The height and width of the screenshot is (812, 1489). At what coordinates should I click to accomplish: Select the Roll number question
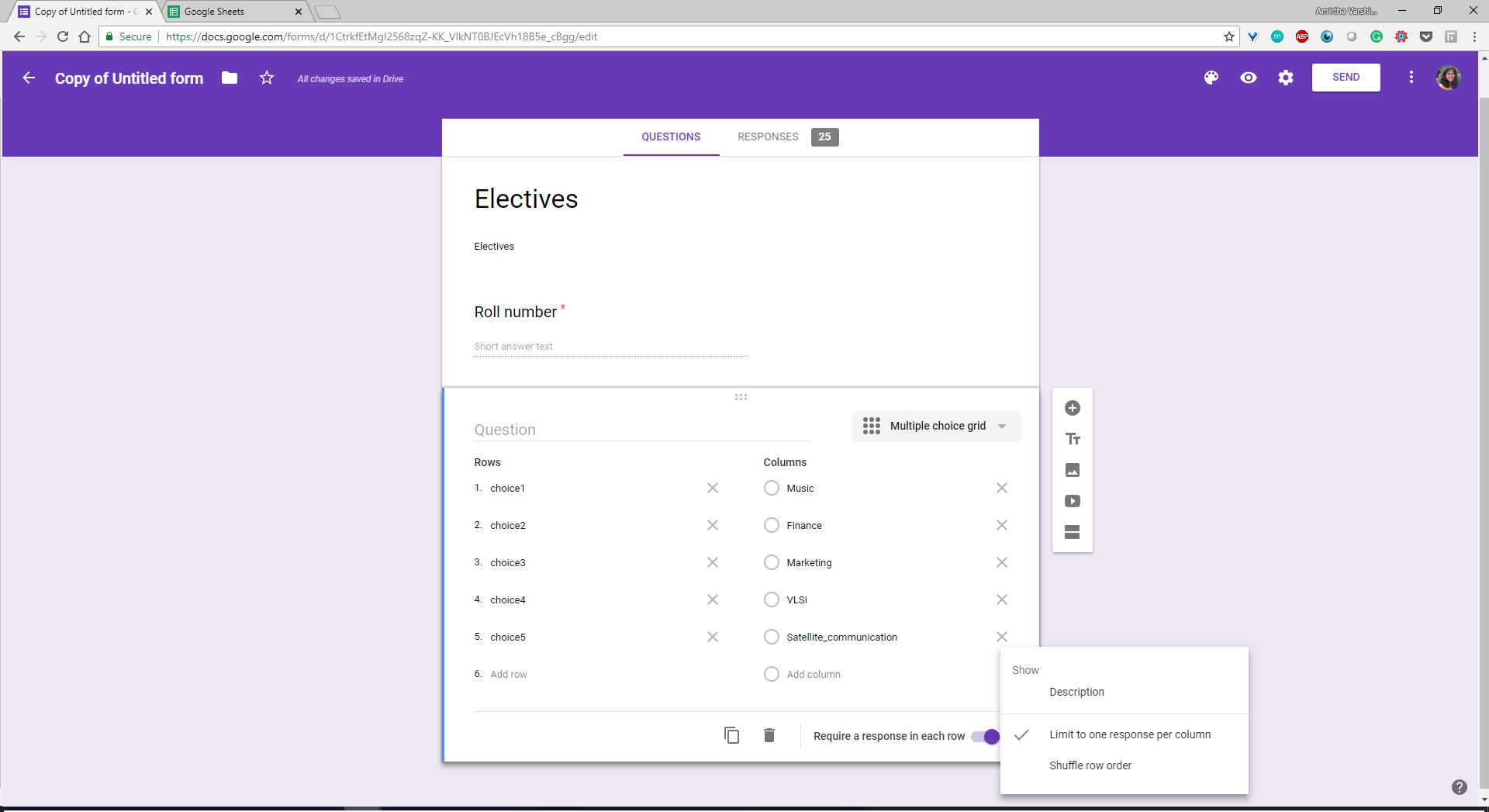(516, 312)
